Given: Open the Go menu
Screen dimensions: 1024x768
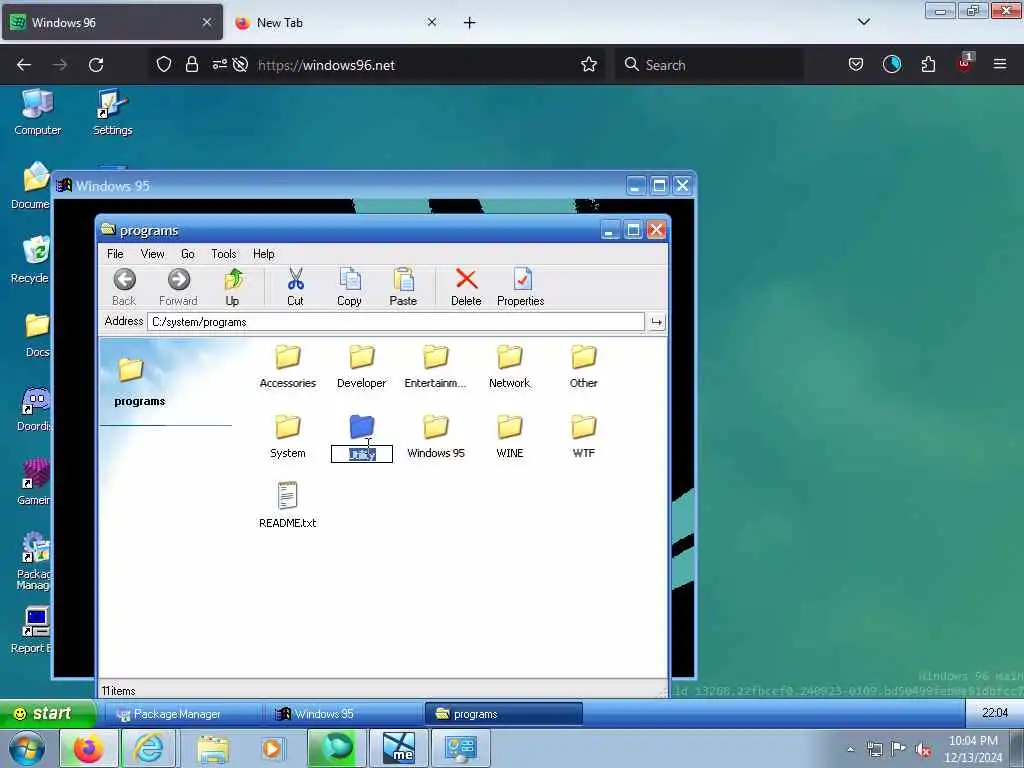Looking at the screenshot, I should click(187, 254).
